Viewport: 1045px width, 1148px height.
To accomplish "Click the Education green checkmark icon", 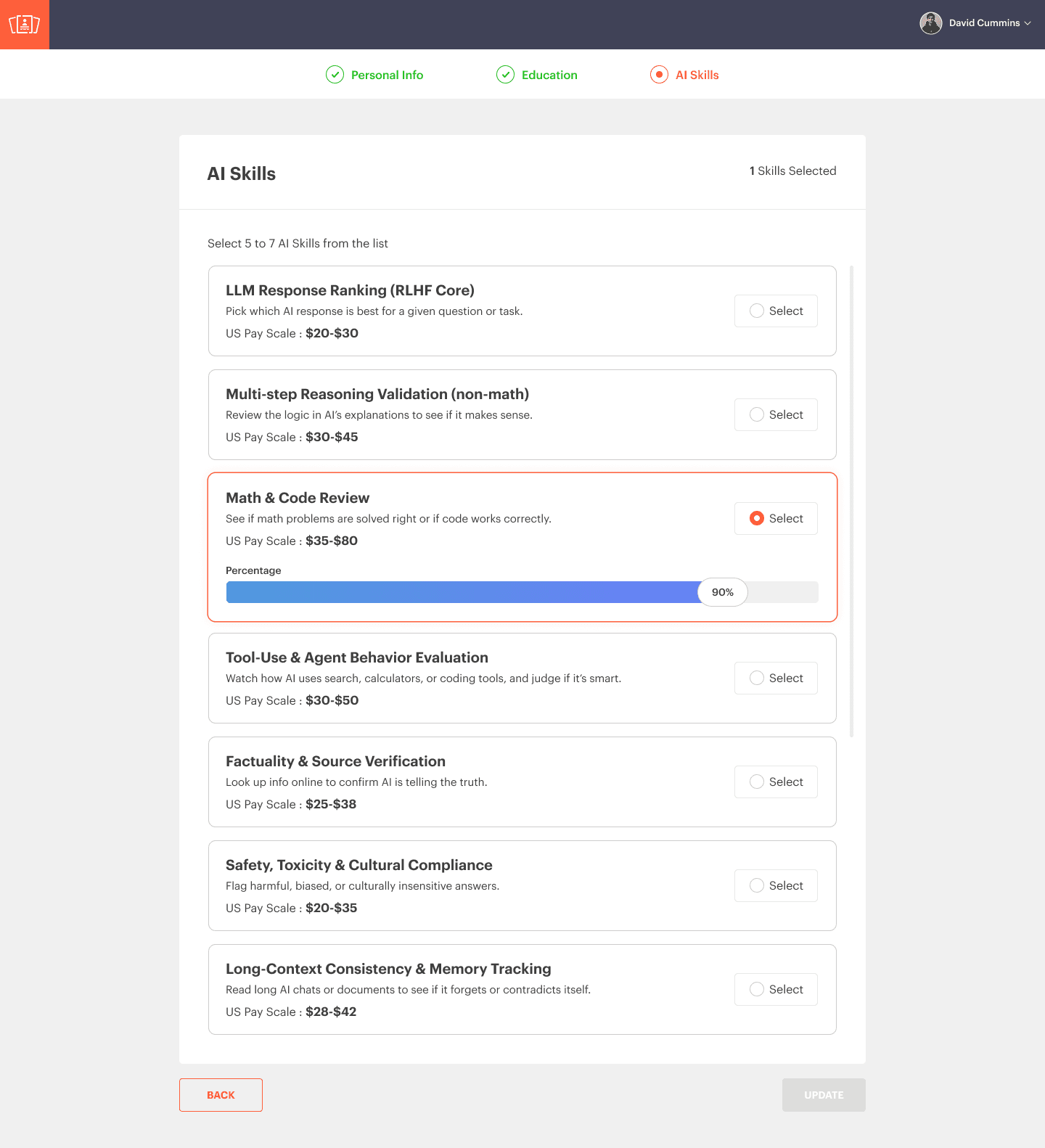I will pyautogui.click(x=505, y=75).
